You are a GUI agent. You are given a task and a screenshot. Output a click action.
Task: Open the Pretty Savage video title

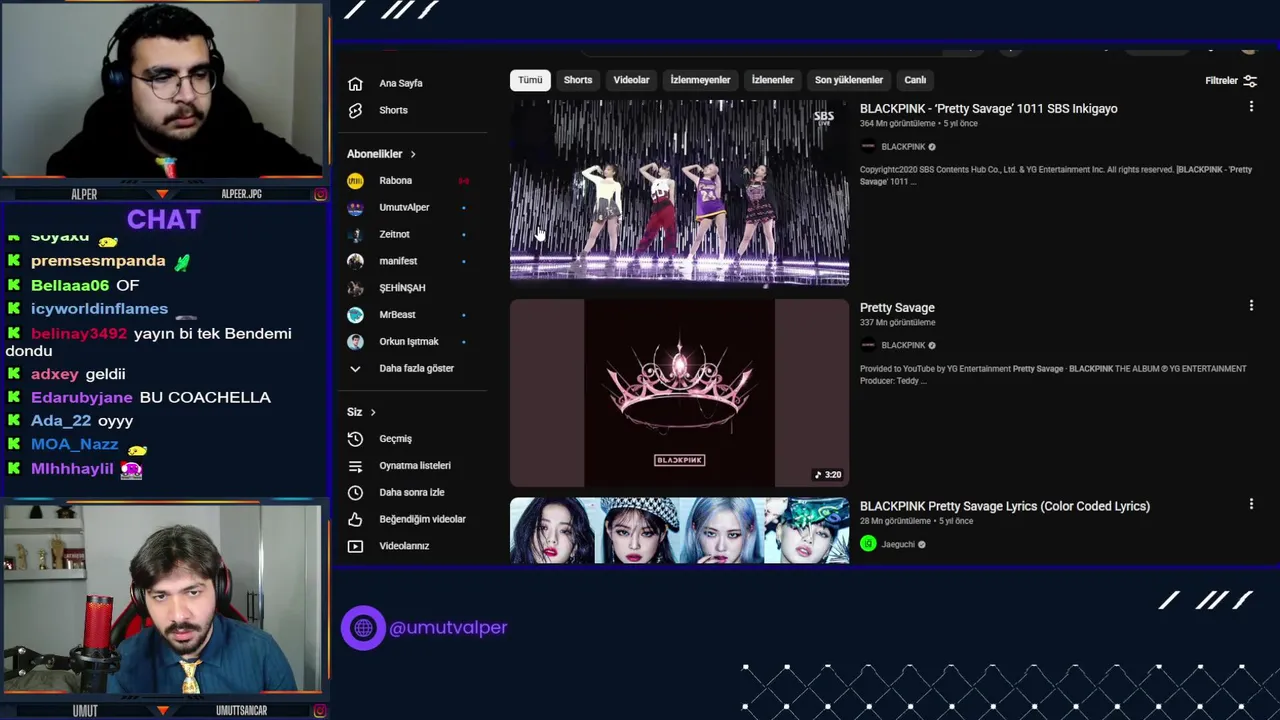click(x=897, y=307)
